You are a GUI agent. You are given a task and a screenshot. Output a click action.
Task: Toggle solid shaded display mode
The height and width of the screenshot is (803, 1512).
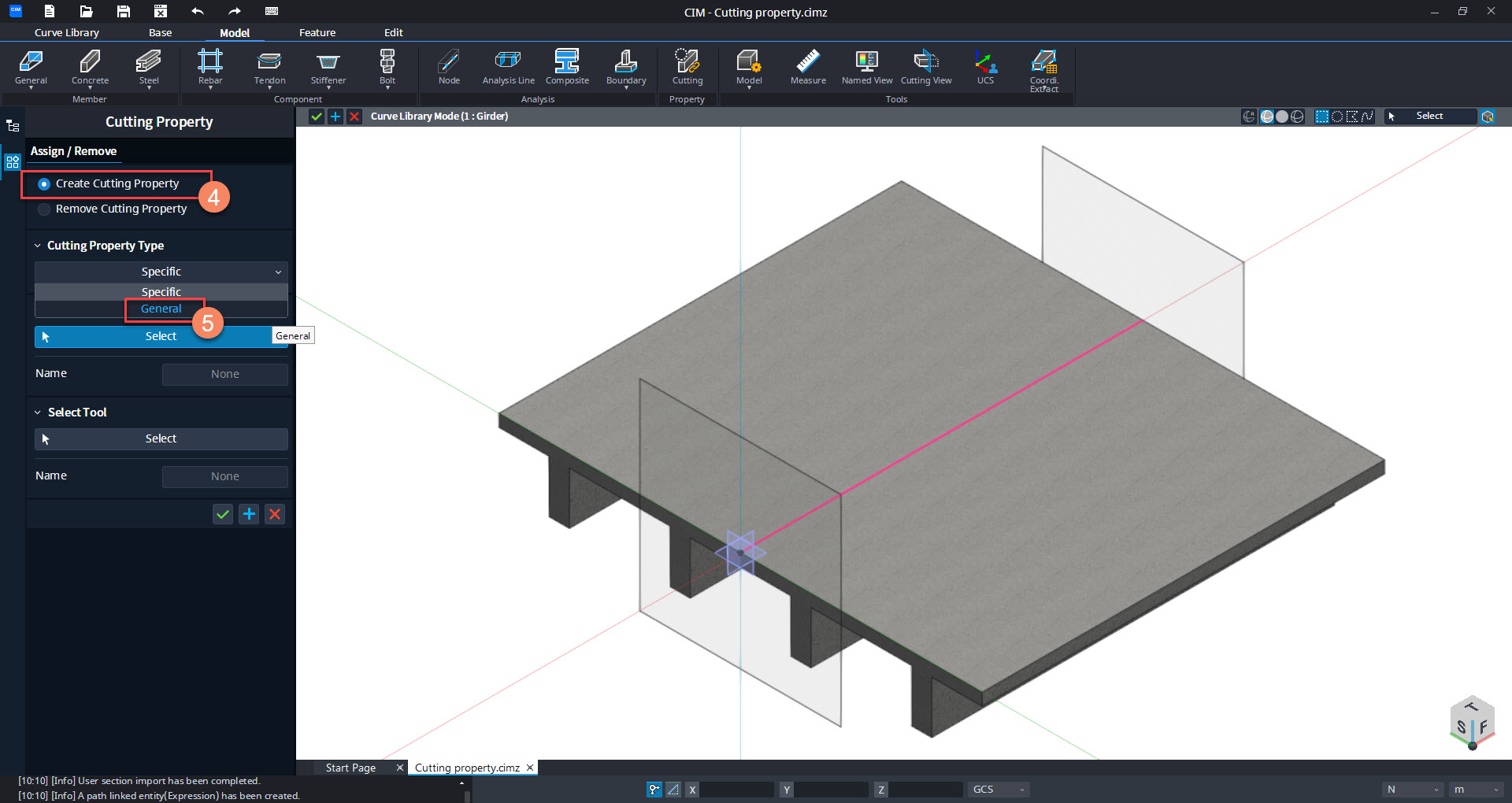(x=1282, y=117)
